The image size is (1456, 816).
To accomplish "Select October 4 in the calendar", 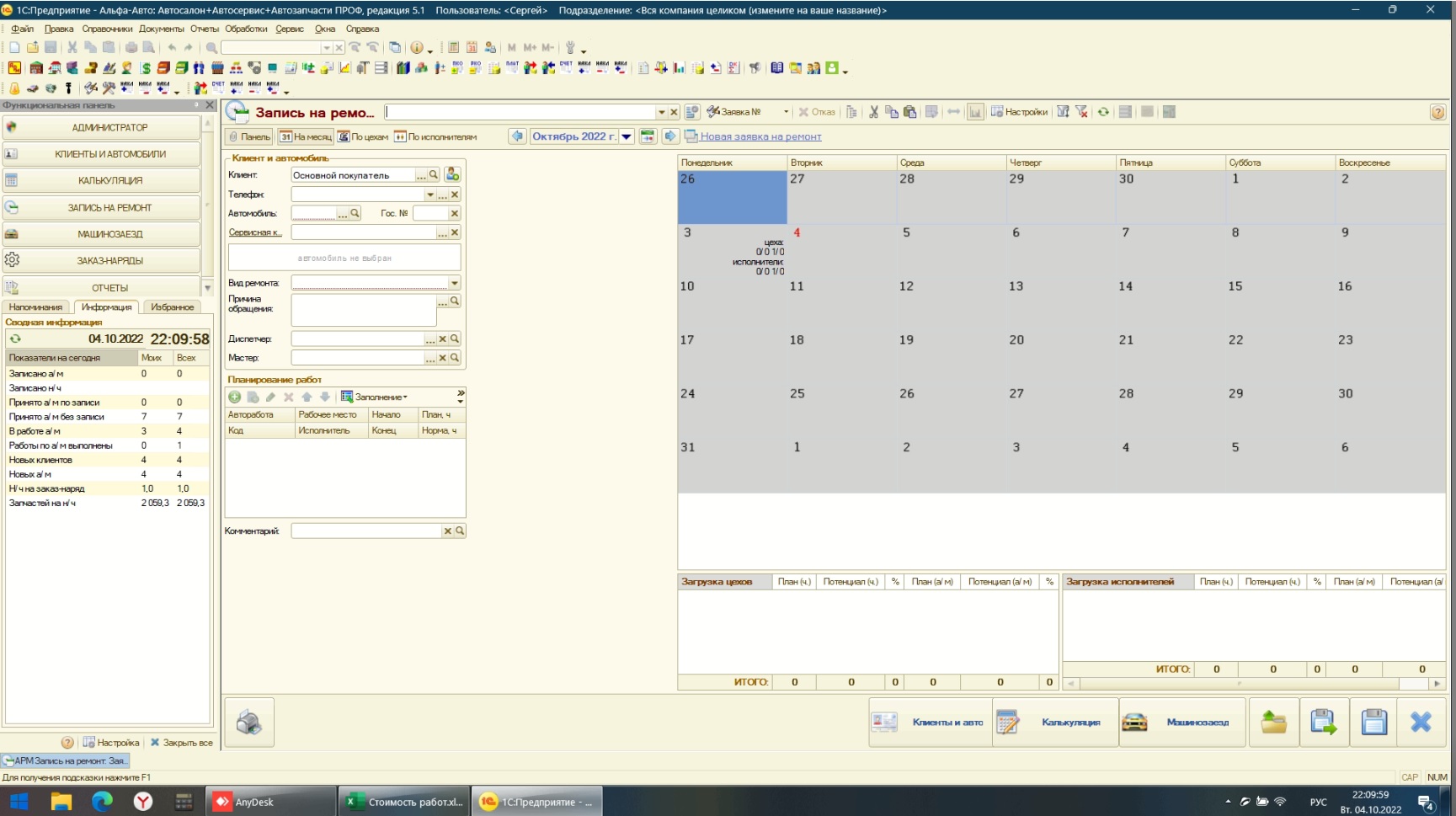I will pos(842,251).
